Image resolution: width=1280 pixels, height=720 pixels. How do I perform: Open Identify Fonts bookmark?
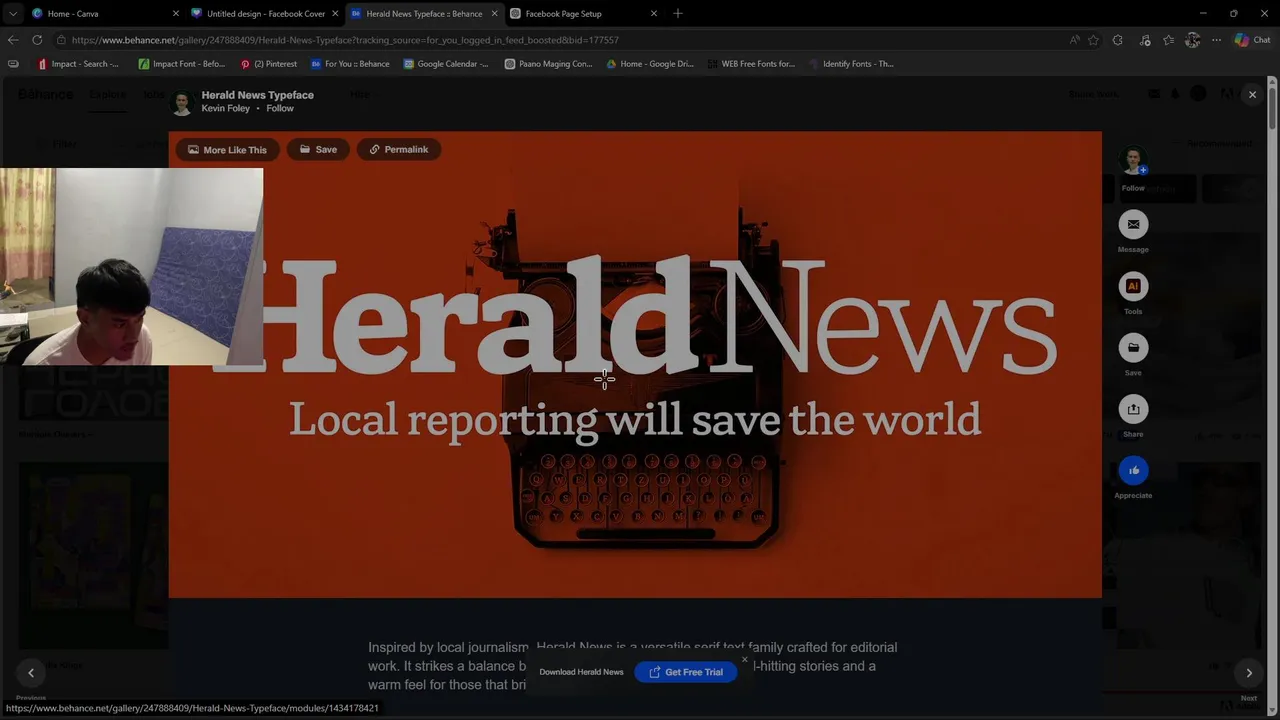(851, 64)
